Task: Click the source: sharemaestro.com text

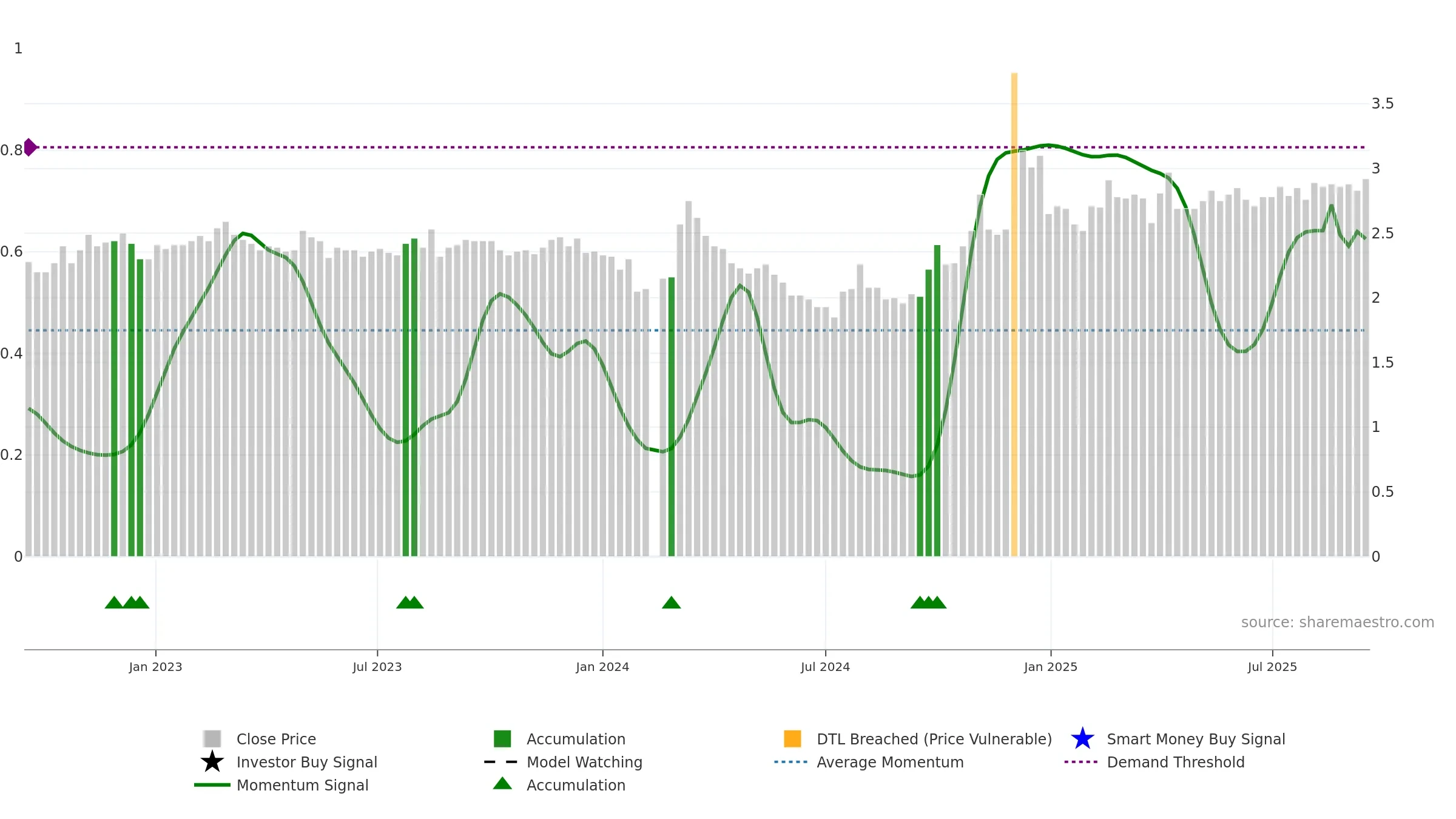Action: point(1338,622)
